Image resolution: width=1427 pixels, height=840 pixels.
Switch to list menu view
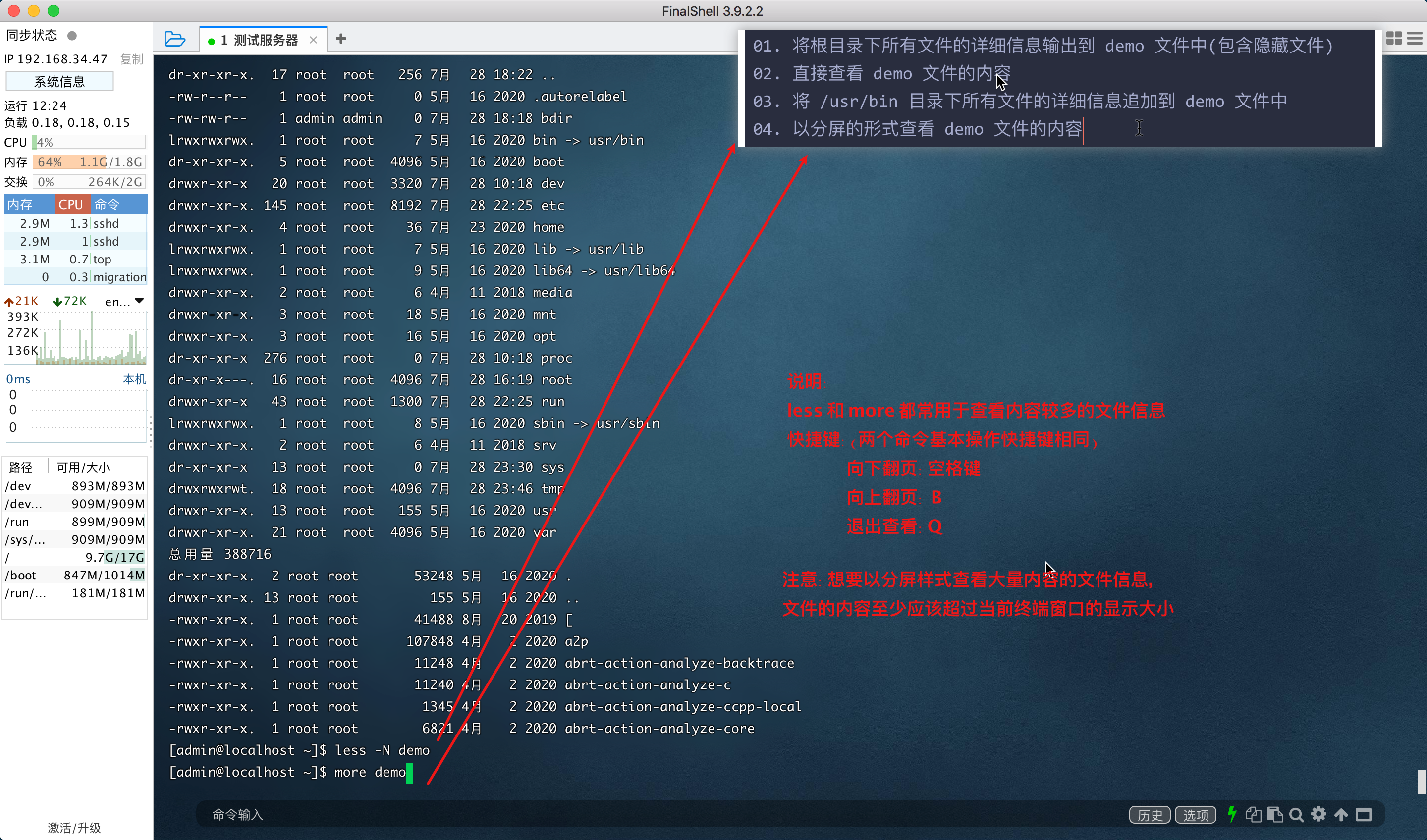pos(1415,39)
